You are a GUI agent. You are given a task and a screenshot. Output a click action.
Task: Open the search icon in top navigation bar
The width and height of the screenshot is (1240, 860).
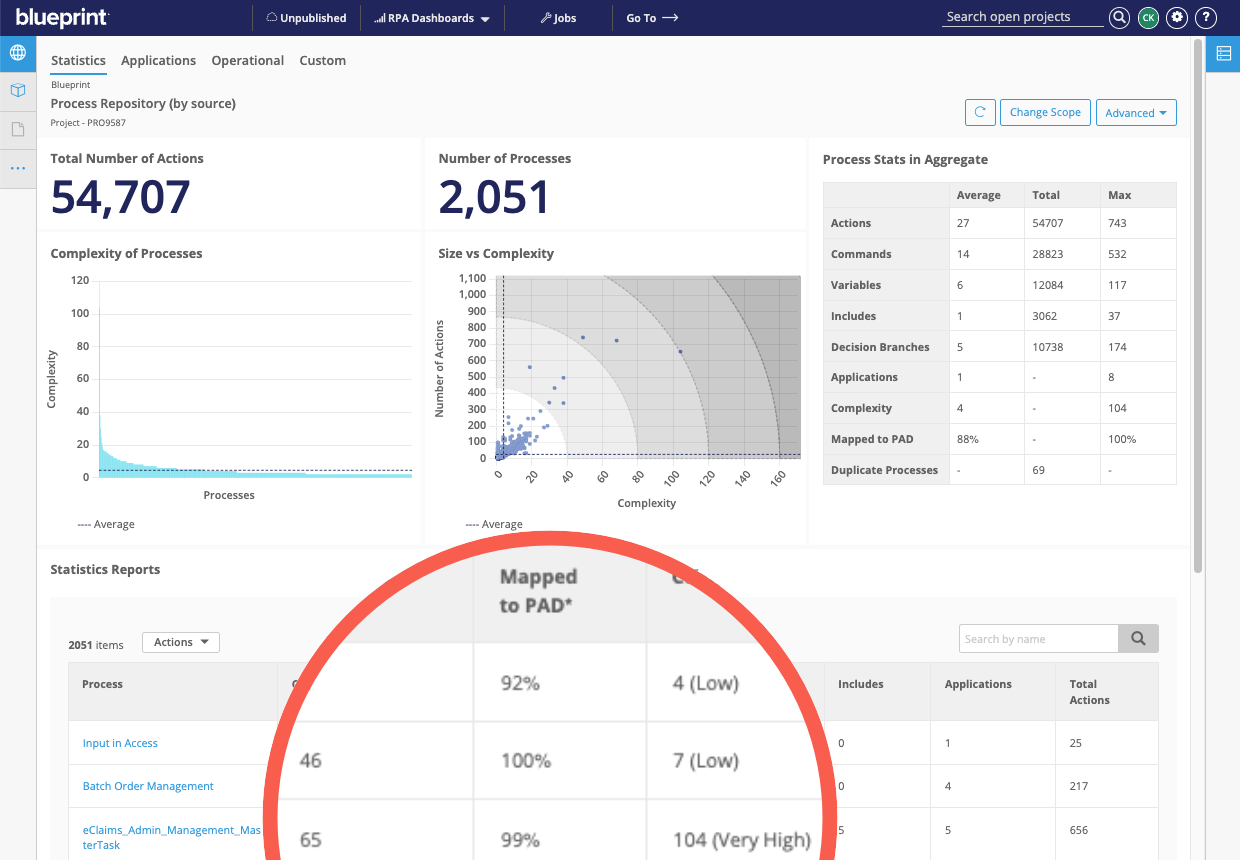(1119, 17)
